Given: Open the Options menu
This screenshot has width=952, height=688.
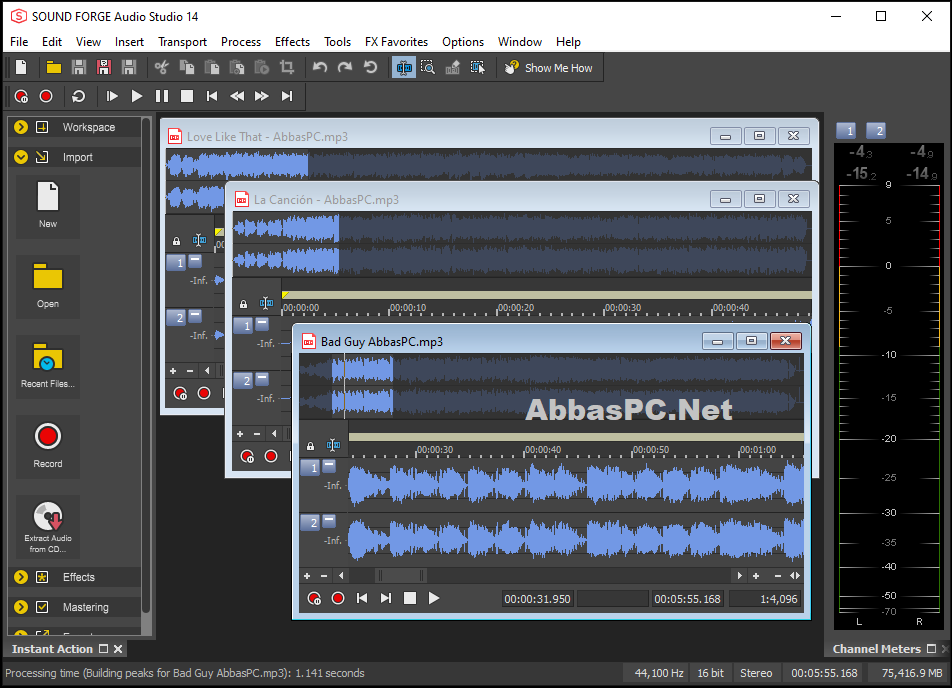Looking at the screenshot, I should [463, 42].
